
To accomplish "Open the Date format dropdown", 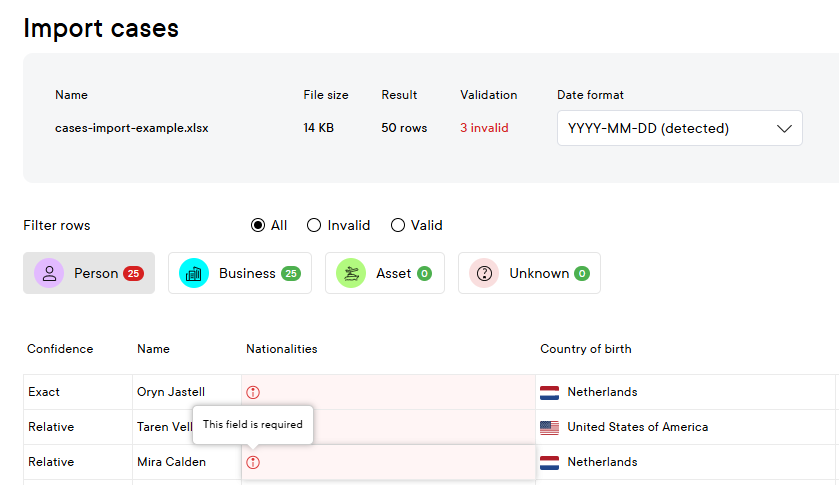I will 679,128.
